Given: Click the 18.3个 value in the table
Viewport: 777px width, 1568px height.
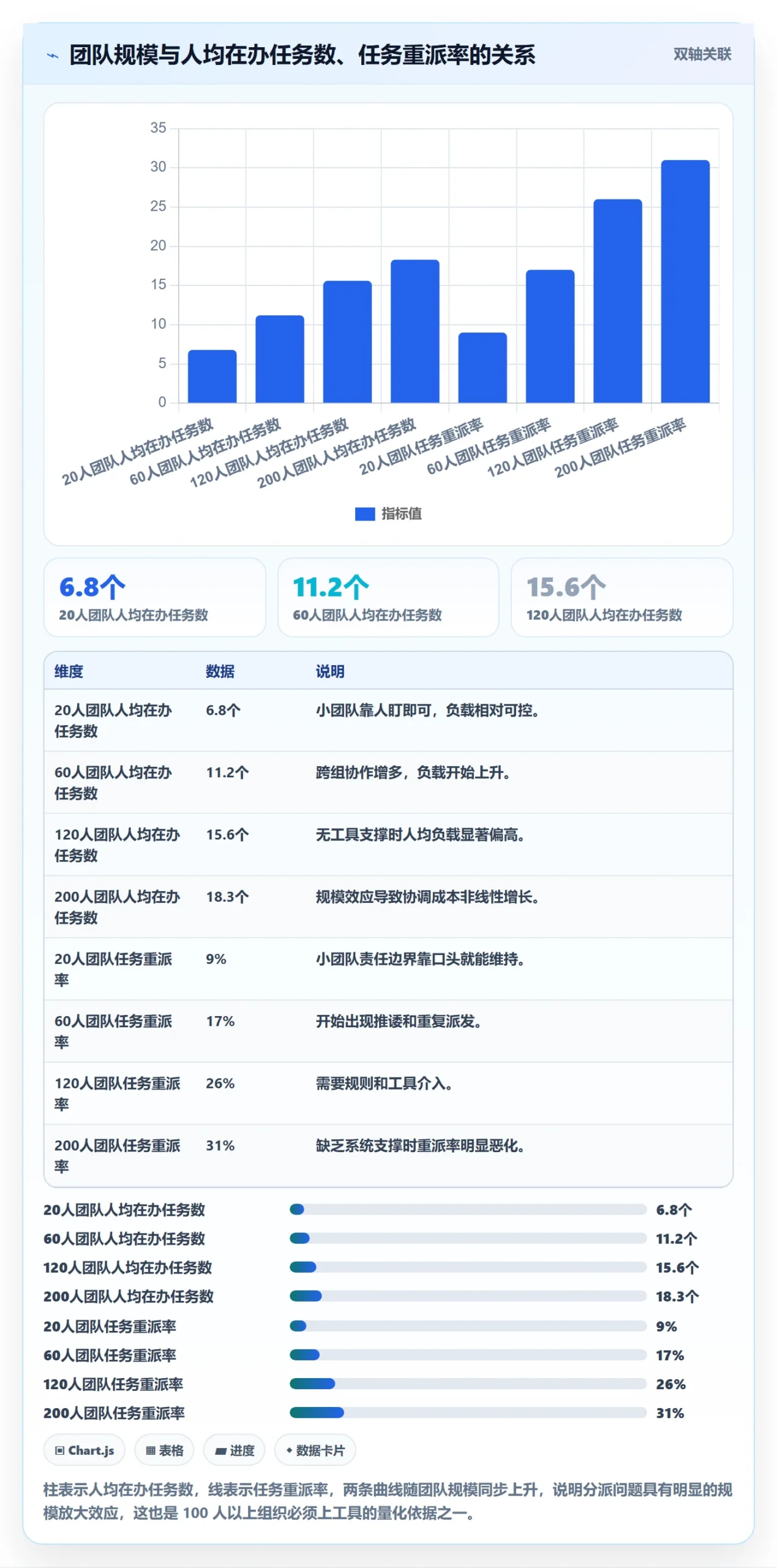Looking at the screenshot, I should [227, 897].
